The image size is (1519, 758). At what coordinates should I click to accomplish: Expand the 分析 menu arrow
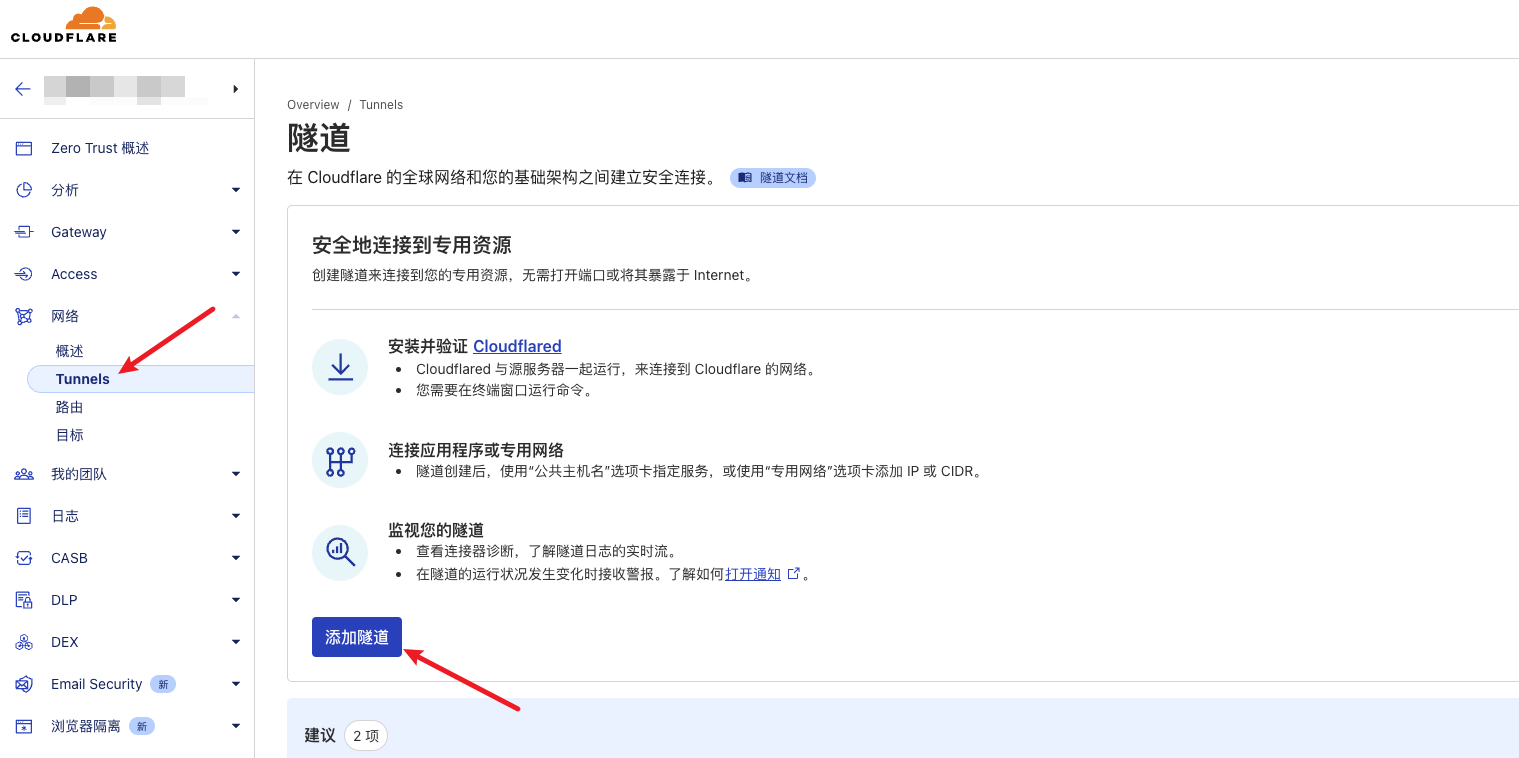tap(236, 190)
